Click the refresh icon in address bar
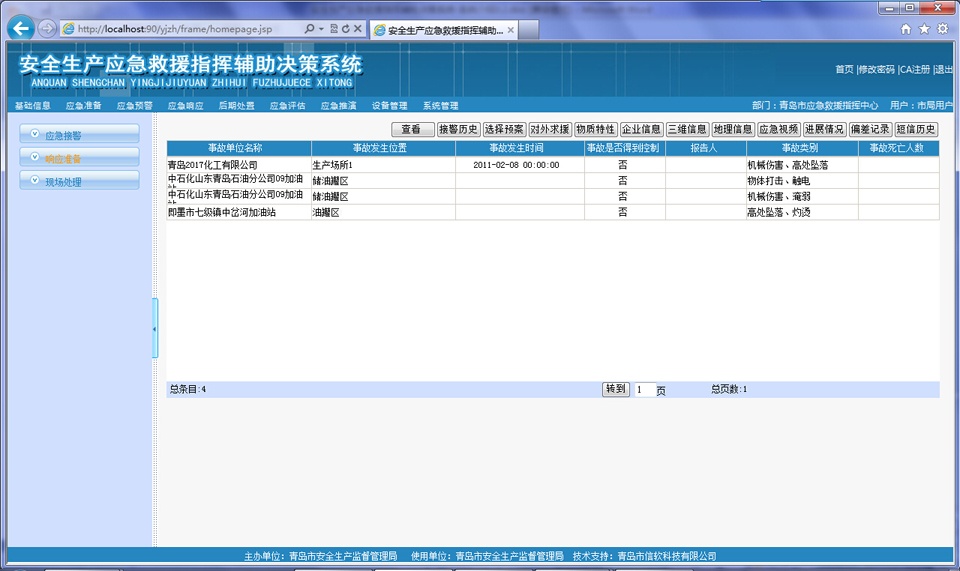This screenshot has width=960, height=571. coord(345,30)
